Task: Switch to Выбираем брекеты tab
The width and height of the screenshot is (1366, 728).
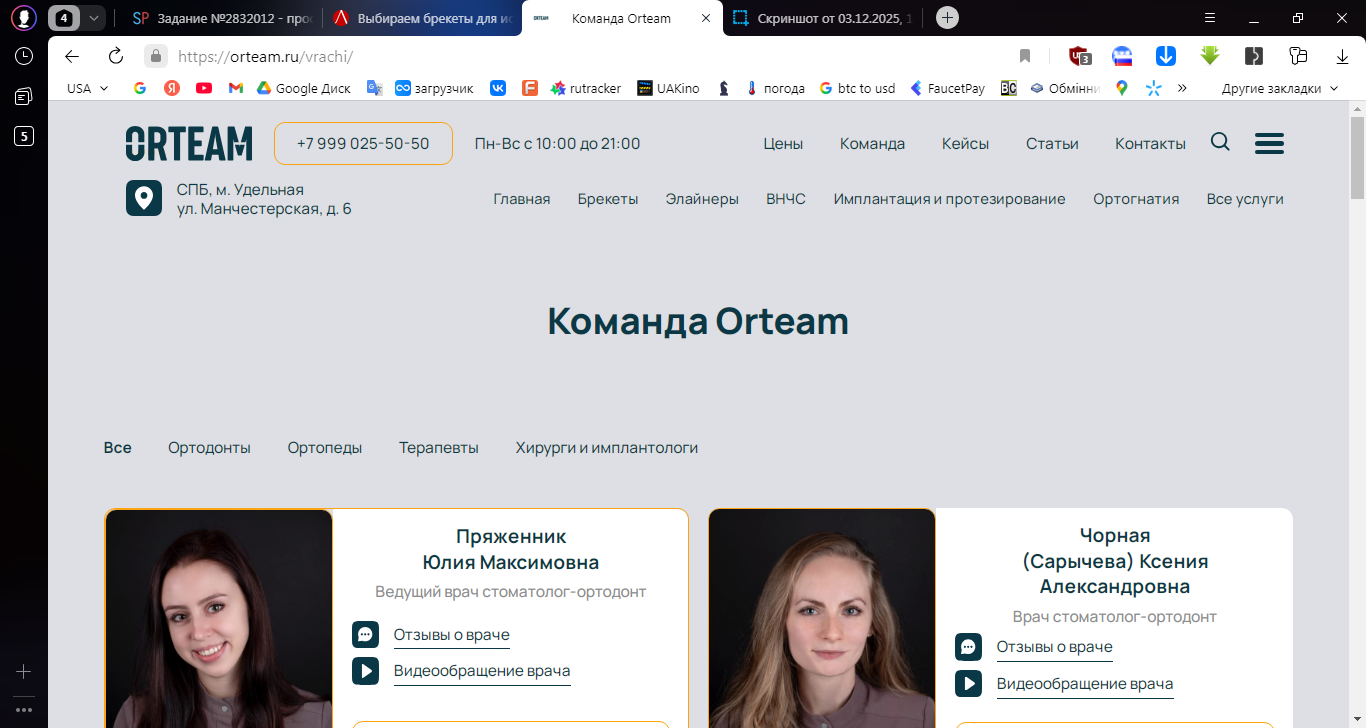Action: coord(420,17)
